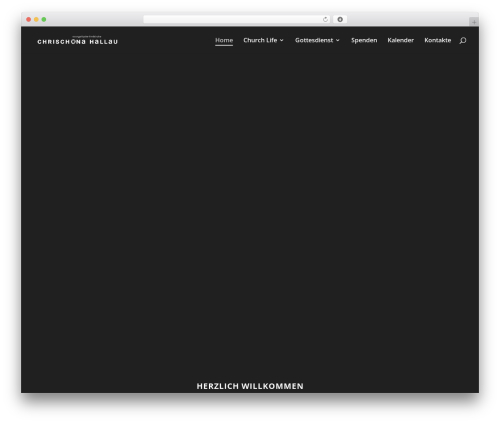Image resolution: width=500 pixels, height=423 pixels.
Task: Click the HERZLICH WILLKOMMEN heading
Action: pos(250,386)
